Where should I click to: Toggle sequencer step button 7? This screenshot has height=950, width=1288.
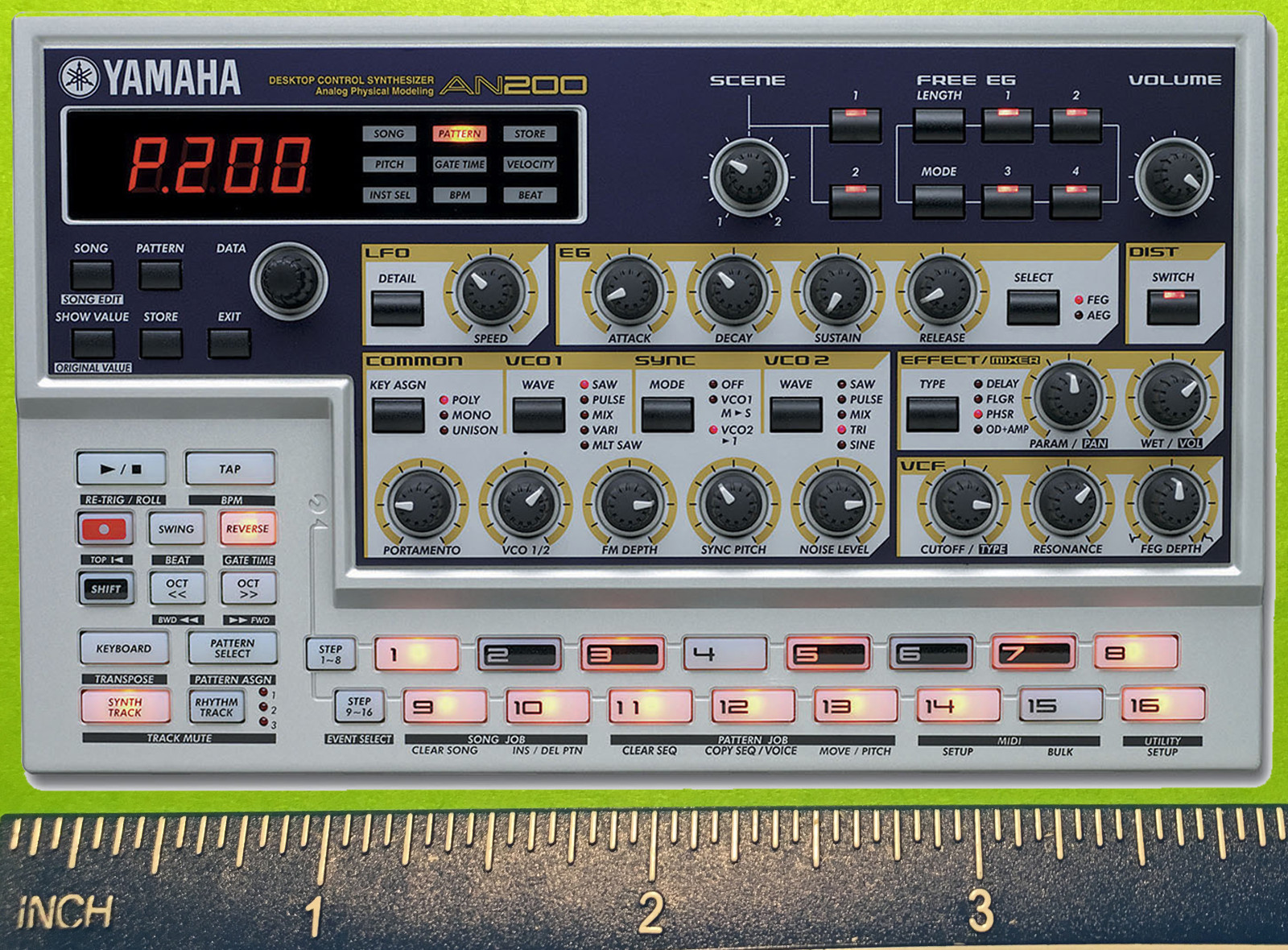[1034, 652]
